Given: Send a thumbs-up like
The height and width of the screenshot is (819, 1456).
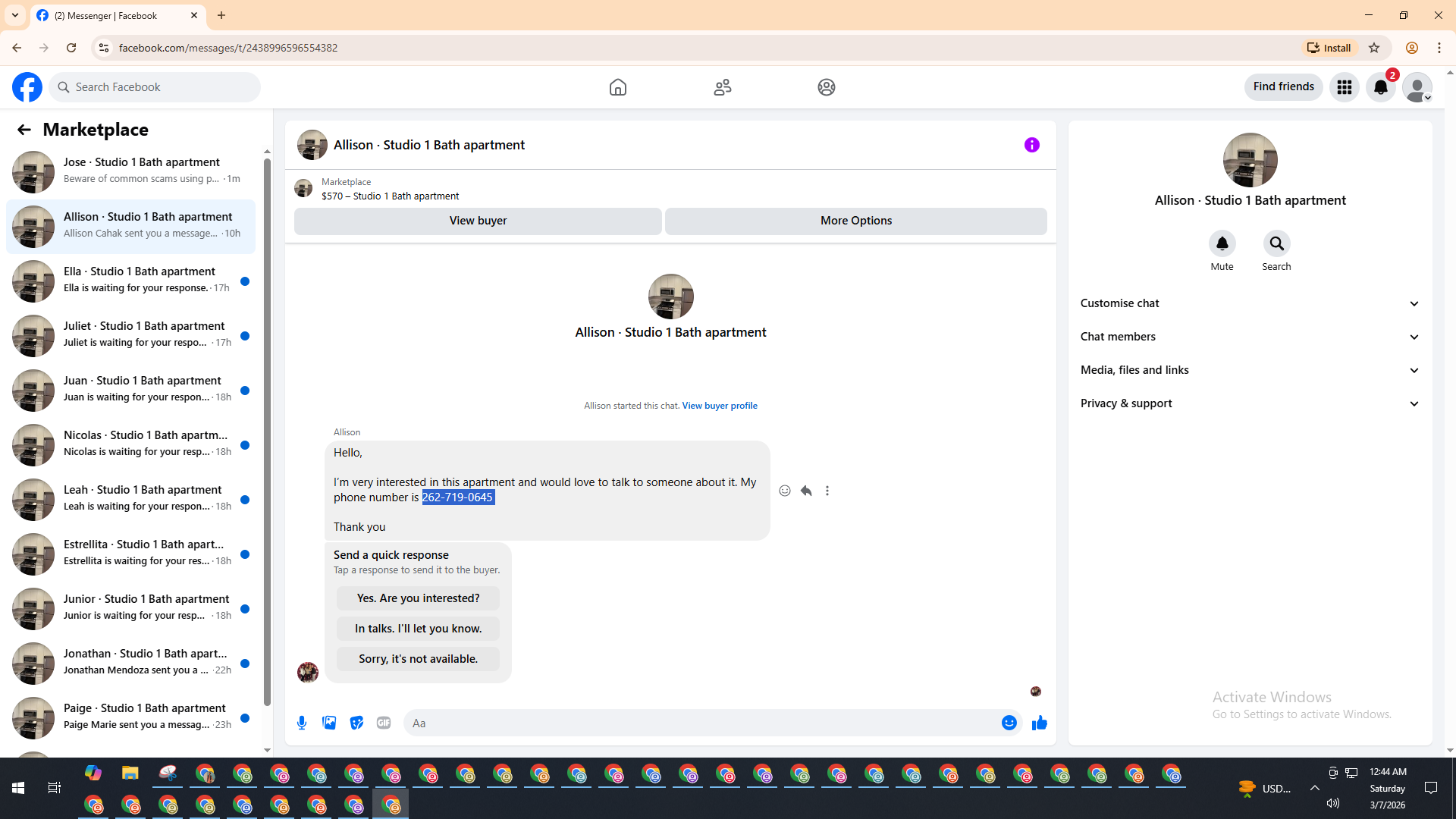Looking at the screenshot, I should pyautogui.click(x=1039, y=723).
